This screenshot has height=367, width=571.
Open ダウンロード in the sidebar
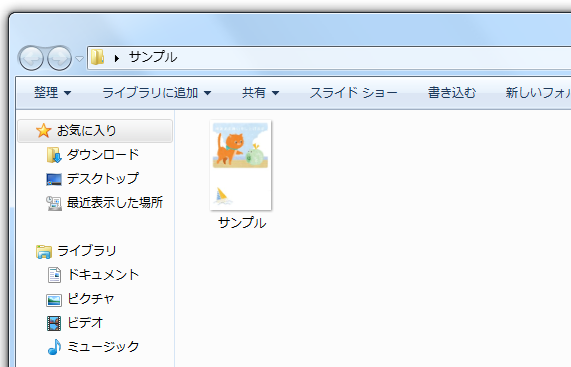[103, 155]
